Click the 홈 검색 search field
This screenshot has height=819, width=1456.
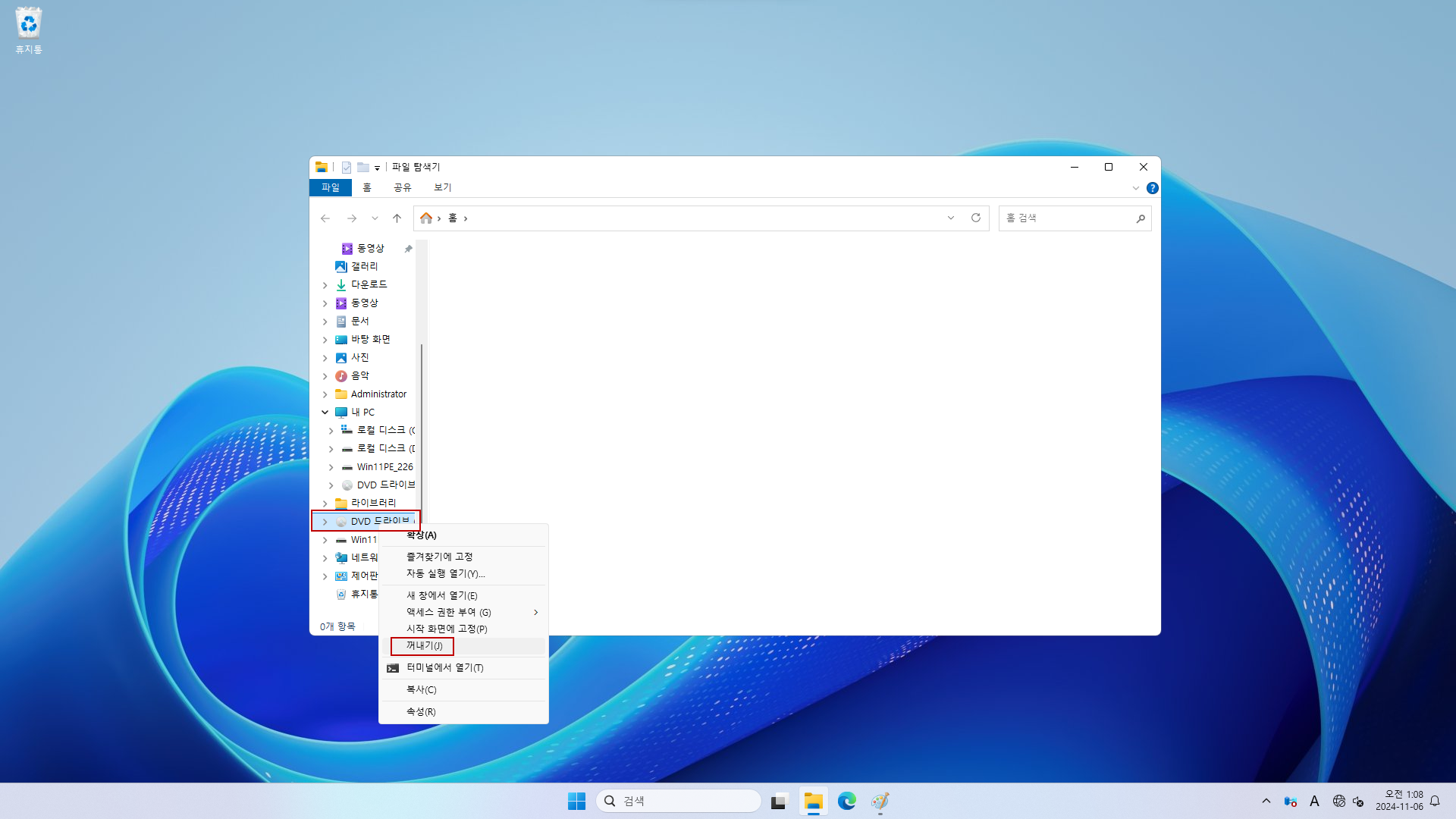(x=1065, y=218)
